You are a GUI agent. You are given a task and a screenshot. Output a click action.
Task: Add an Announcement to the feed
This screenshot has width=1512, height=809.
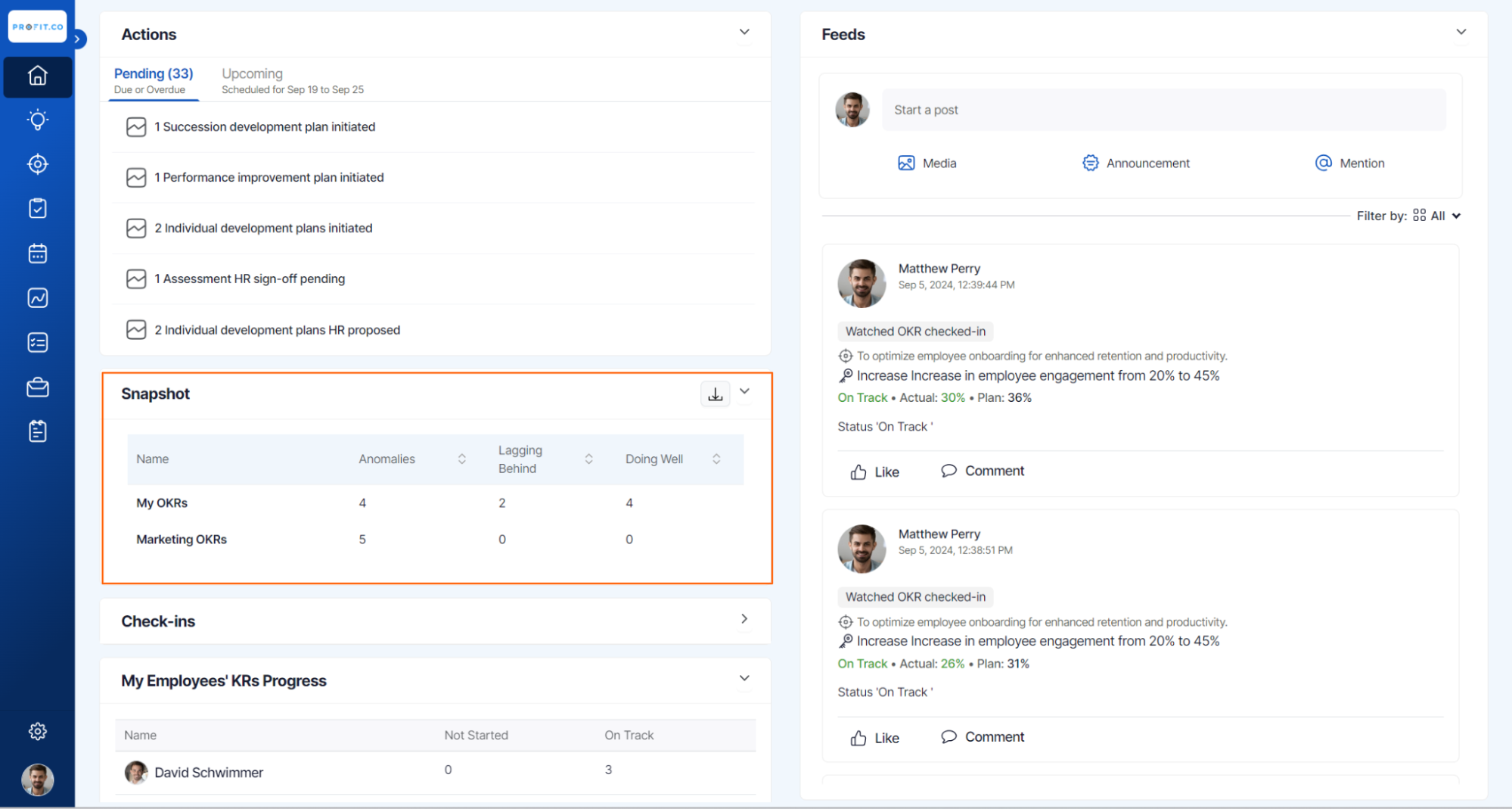[1135, 163]
